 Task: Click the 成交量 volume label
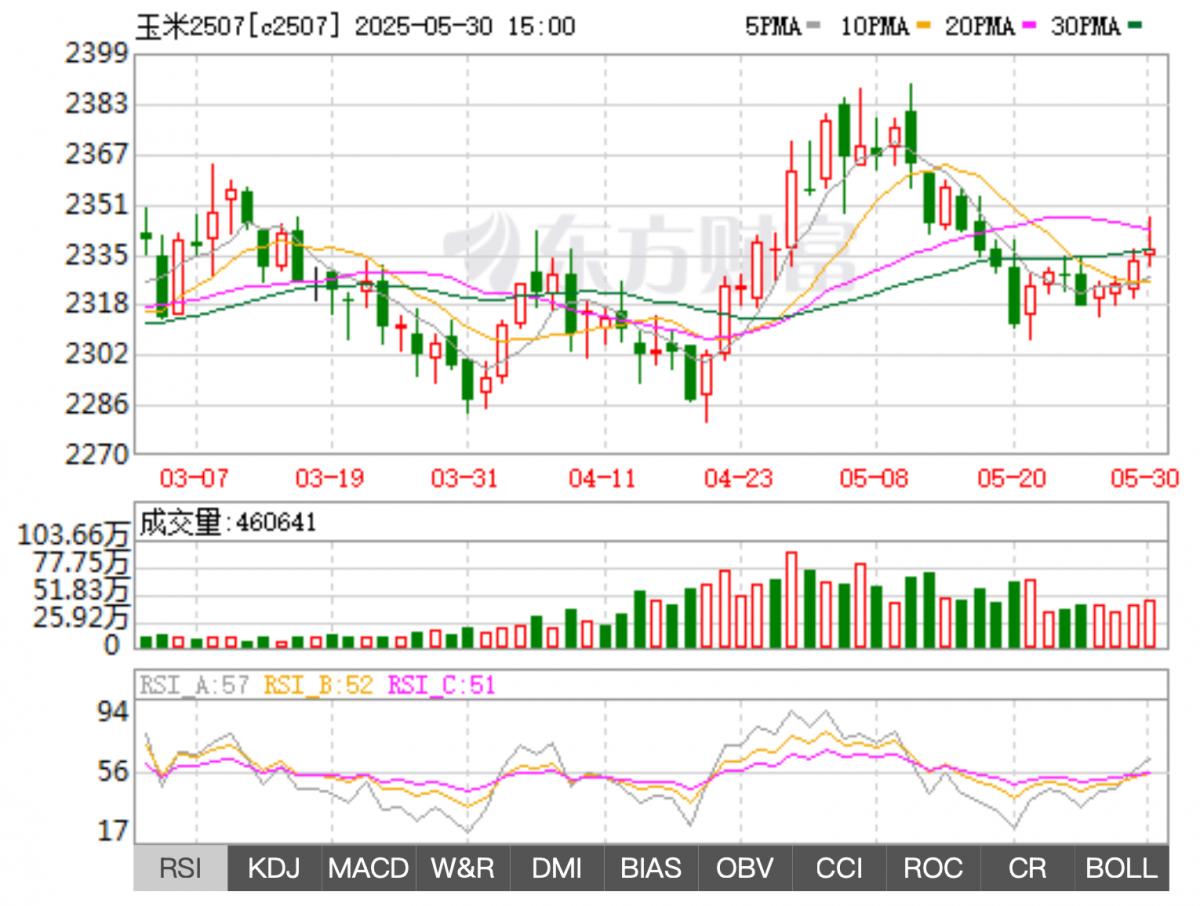(x=179, y=521)
